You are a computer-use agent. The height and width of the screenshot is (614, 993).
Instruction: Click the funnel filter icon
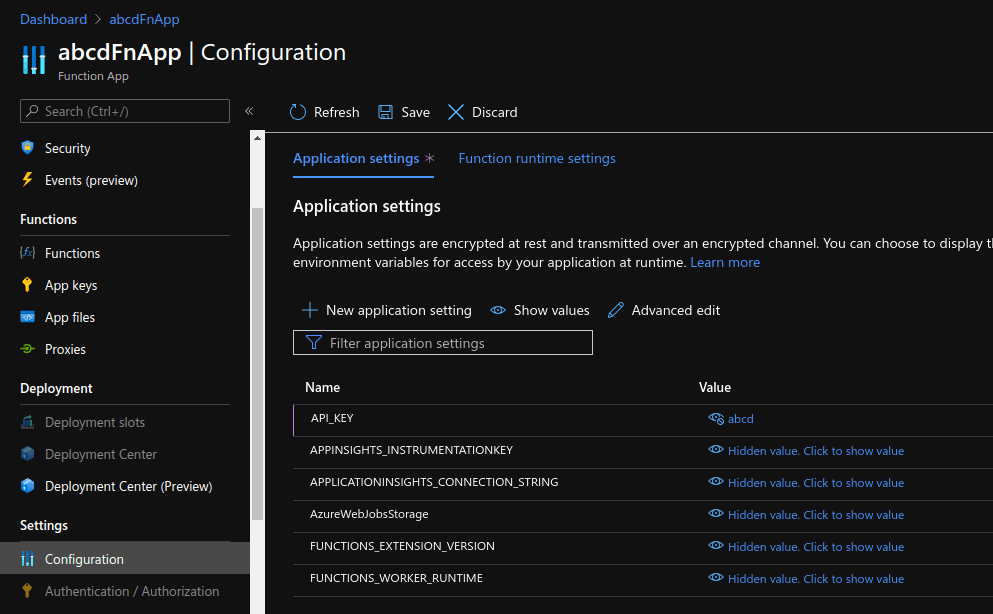coord(313,342)
